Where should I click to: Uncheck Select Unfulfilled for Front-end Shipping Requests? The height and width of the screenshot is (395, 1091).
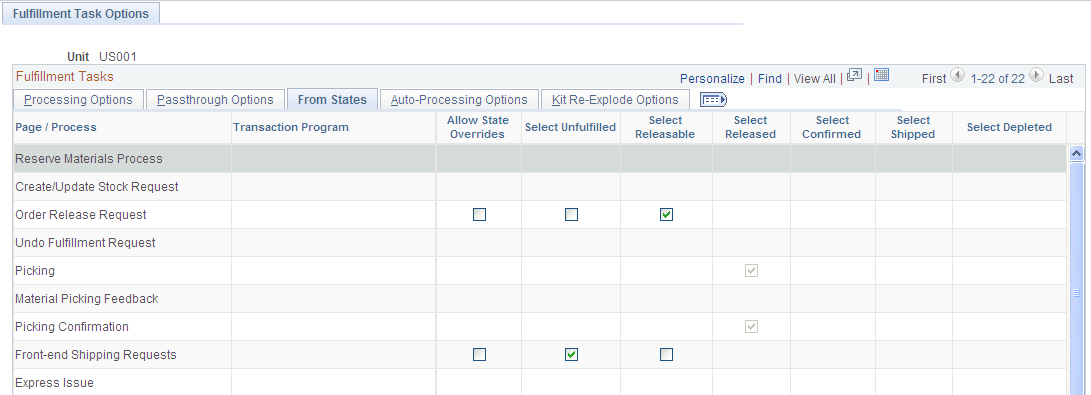coord(571,355)
